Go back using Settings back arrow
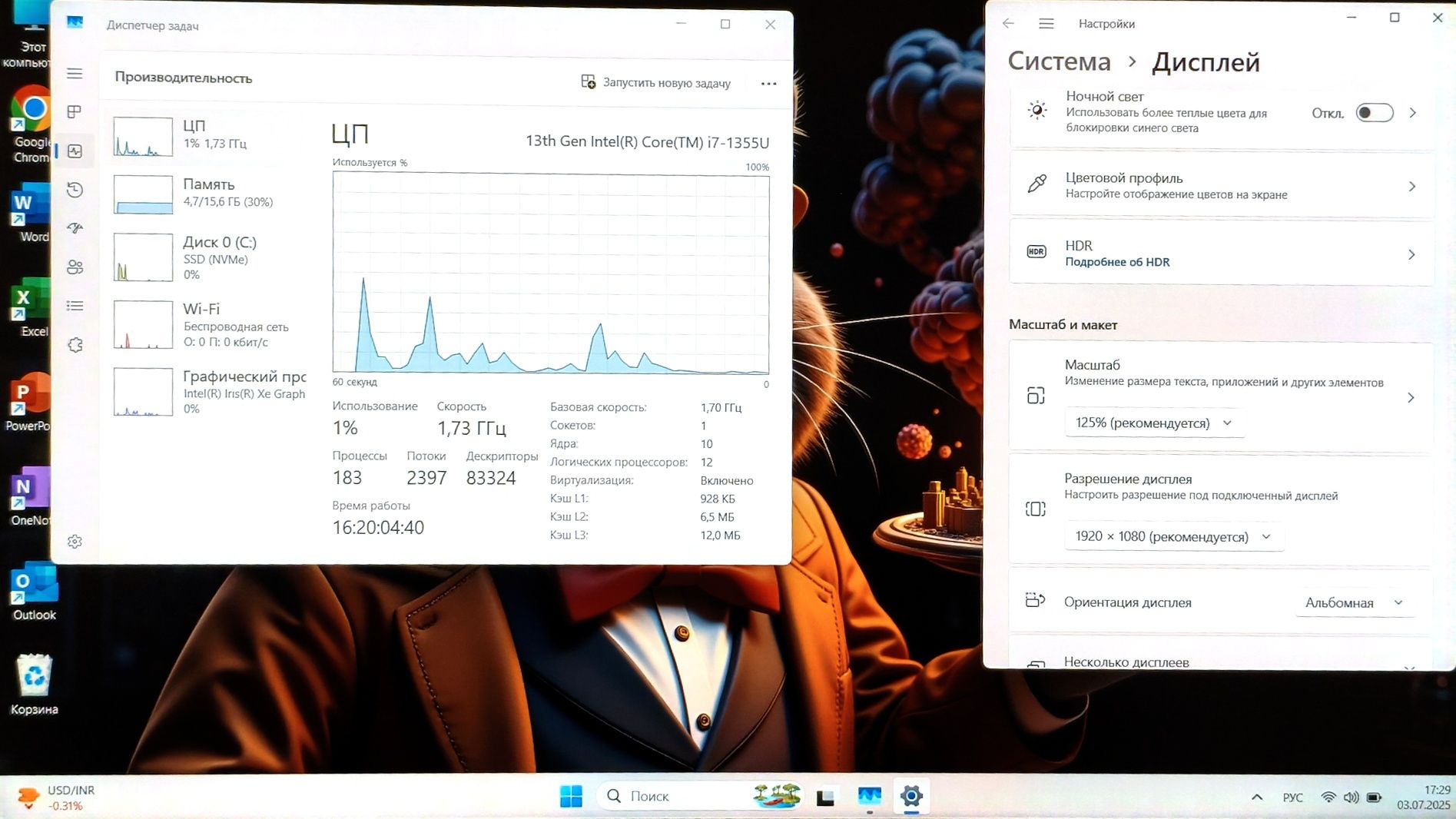The height and width of the screenshot is (819, 1456). (x=1008, y=24)
